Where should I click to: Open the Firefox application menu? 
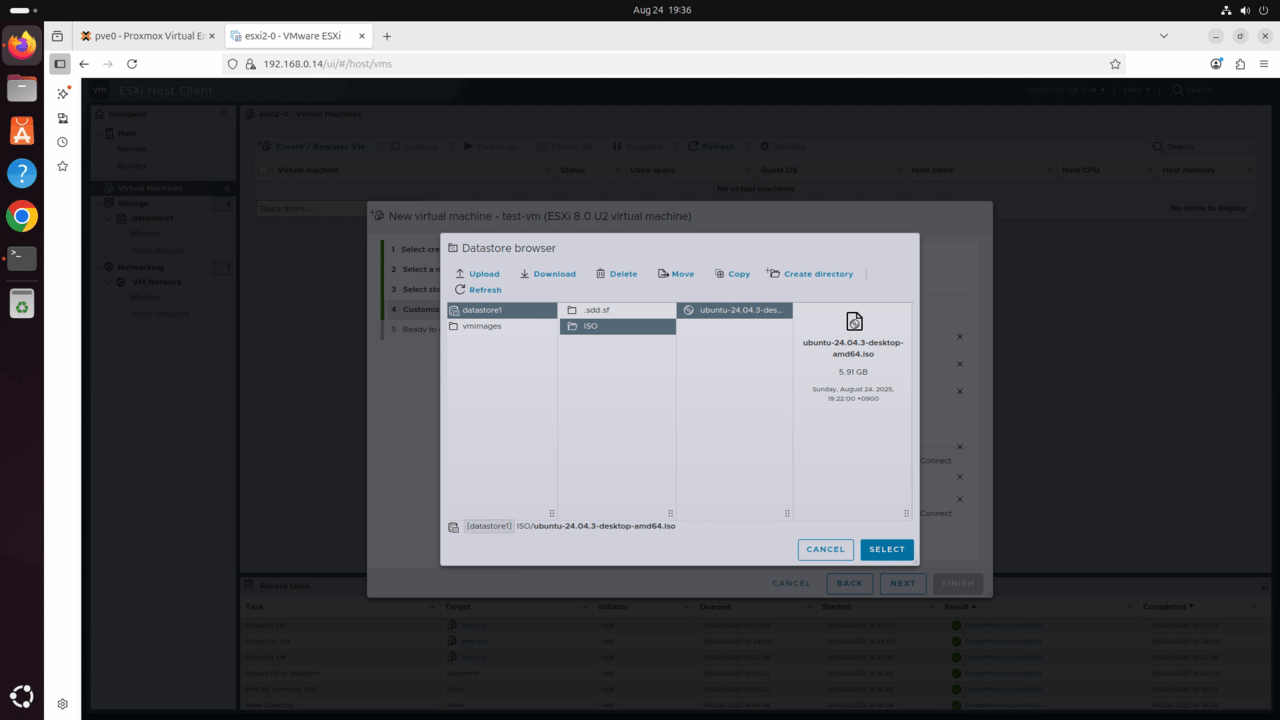(1263, 64)
